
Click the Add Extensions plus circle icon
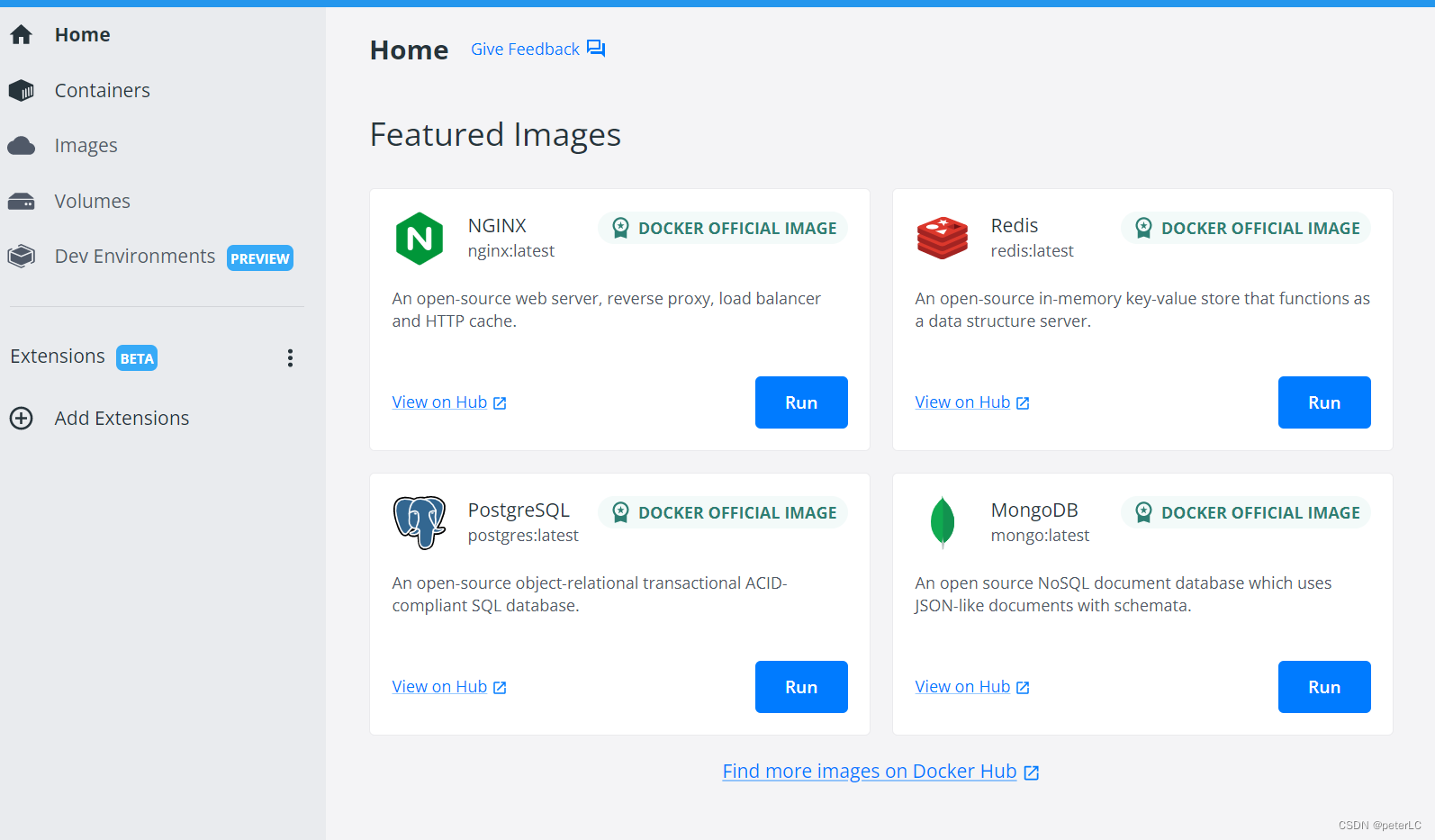click(22, 419)
